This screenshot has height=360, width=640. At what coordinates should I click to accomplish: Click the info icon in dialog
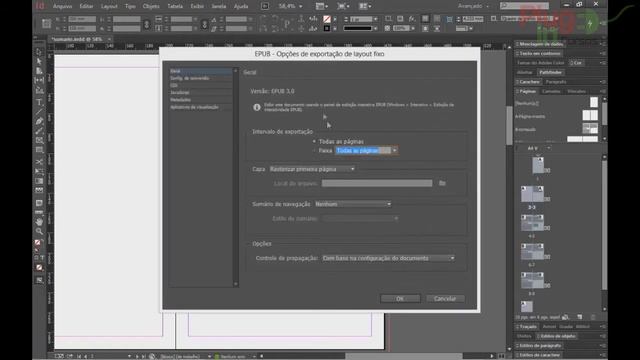[x=257, y=107]
